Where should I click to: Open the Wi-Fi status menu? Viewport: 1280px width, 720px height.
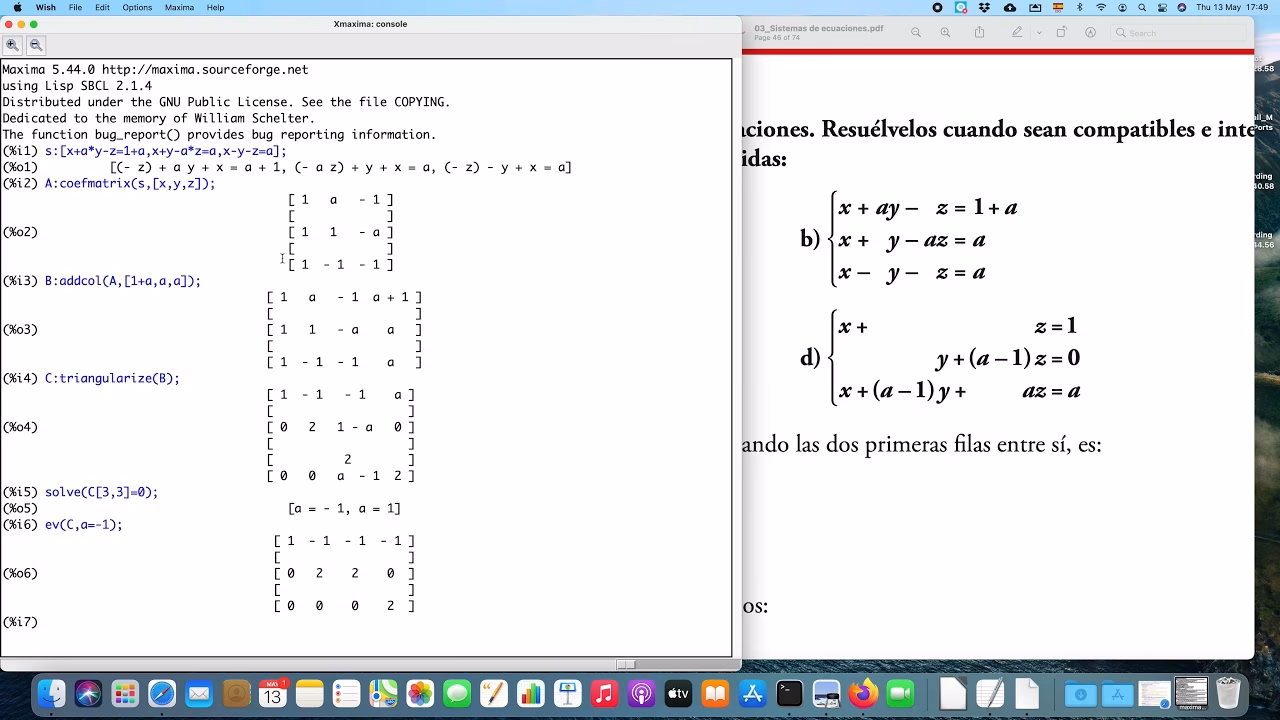click(x=1101, y=7)
